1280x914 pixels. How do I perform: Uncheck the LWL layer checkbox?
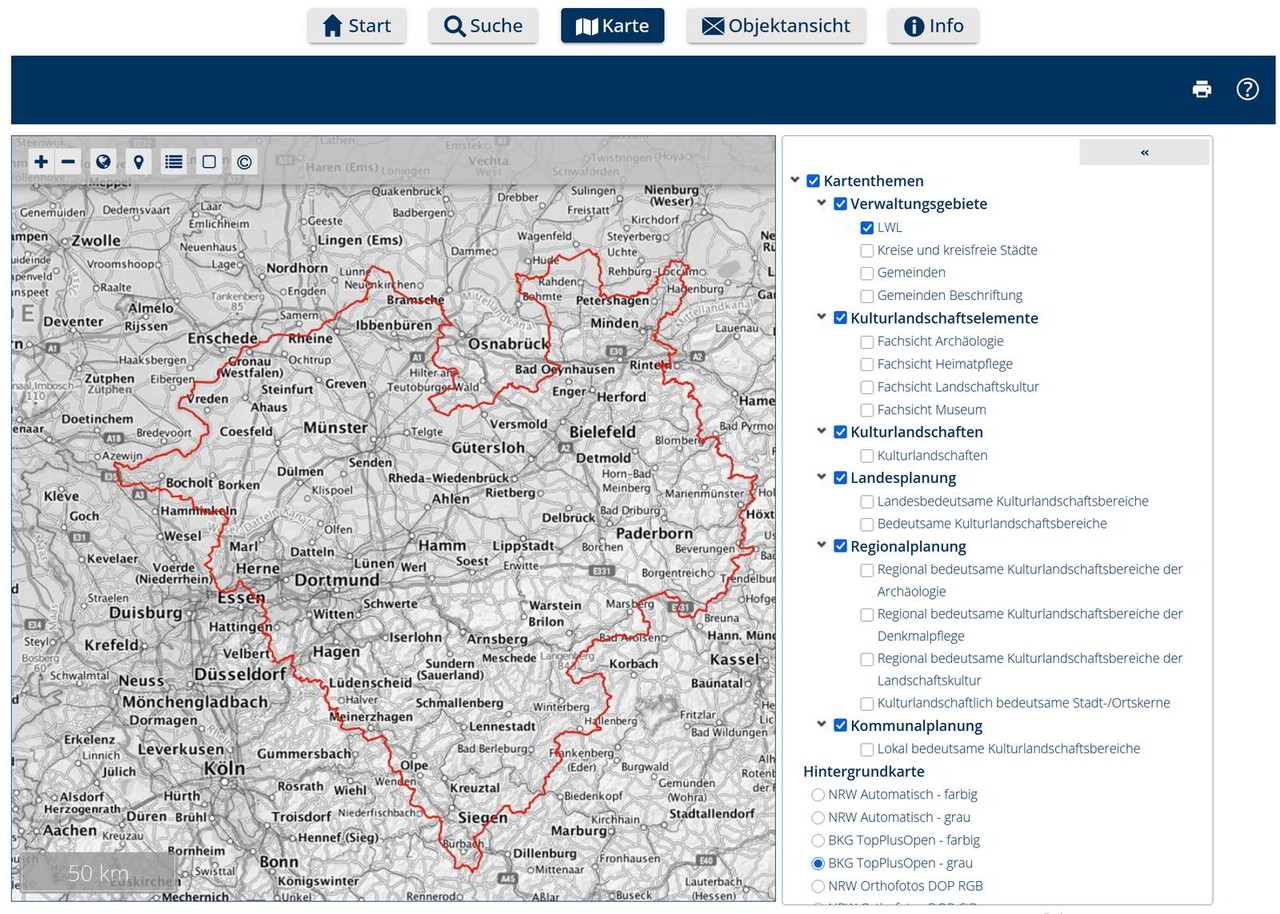(867, 228)
